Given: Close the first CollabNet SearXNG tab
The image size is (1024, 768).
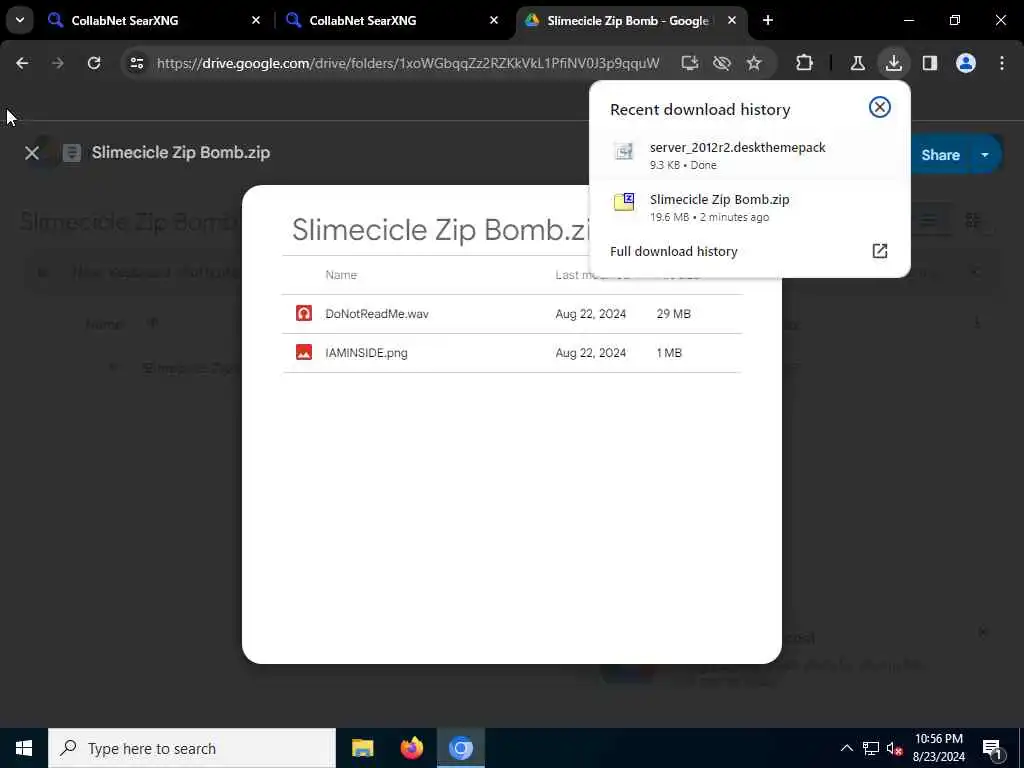Looking at the screenshot, I should coord(256,20).
